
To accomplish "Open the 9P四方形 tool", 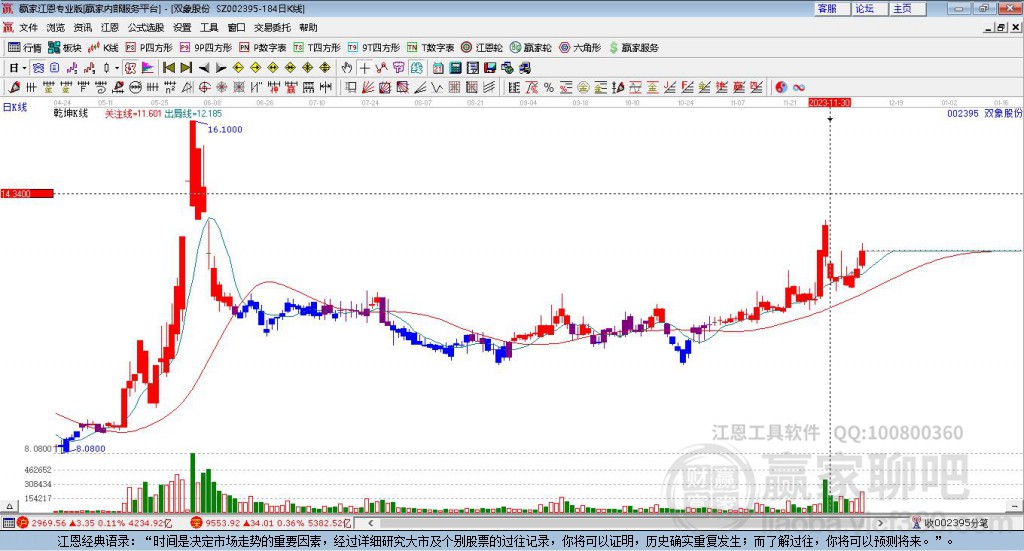I will (x=206, y=48).
